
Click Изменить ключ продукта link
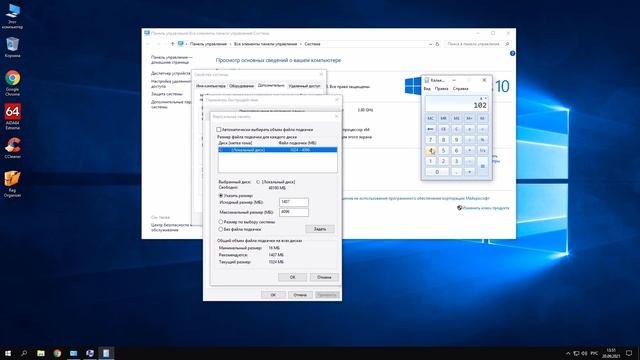coord(486,208)
